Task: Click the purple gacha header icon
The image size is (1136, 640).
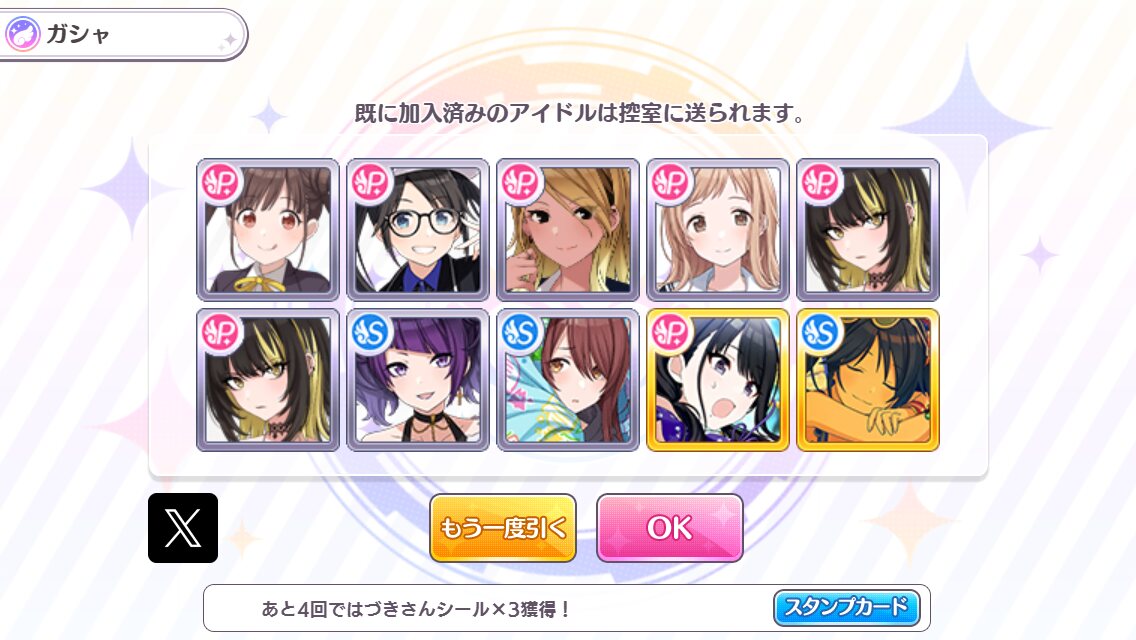Action: [x=22, y=34]
